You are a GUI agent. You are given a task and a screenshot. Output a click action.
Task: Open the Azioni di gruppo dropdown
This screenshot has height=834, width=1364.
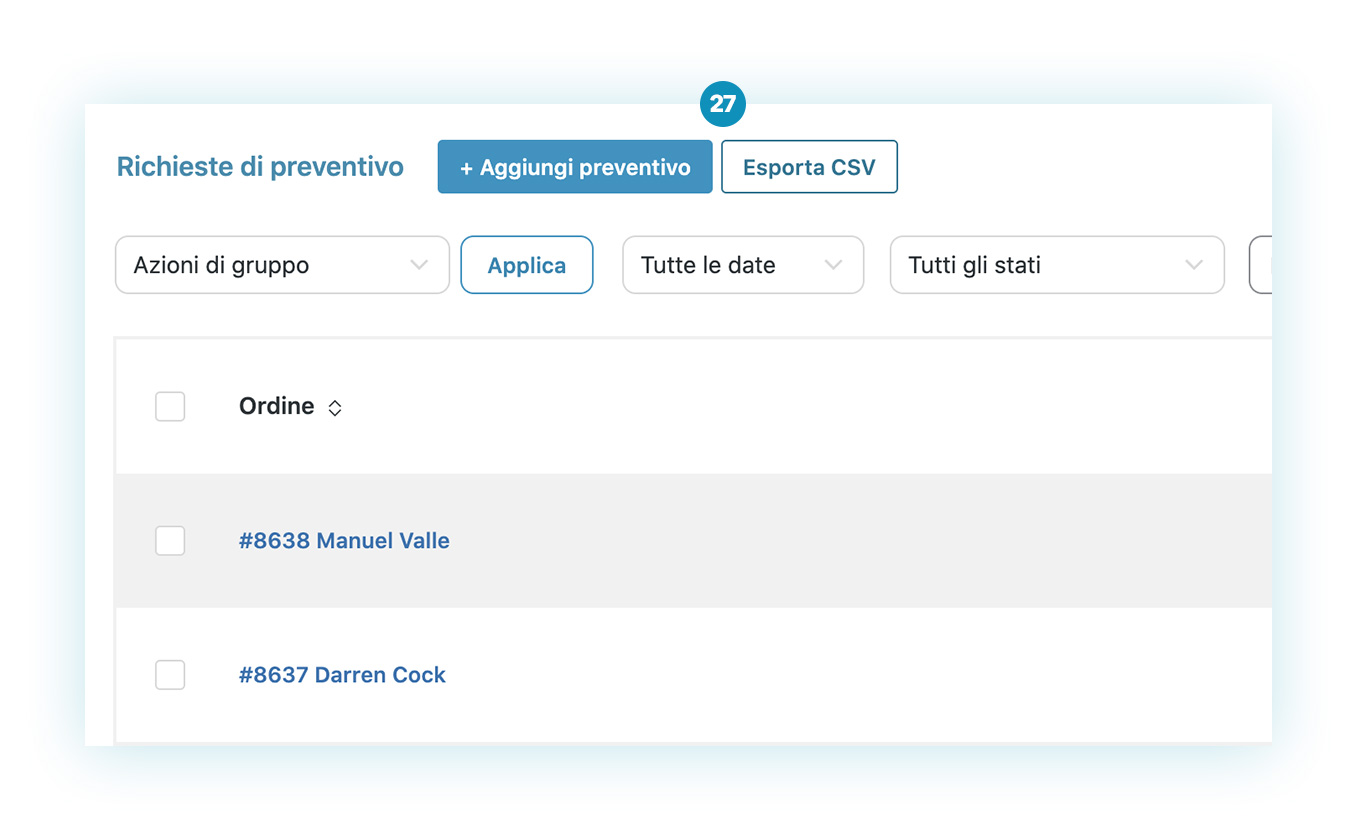coord(282,265)
